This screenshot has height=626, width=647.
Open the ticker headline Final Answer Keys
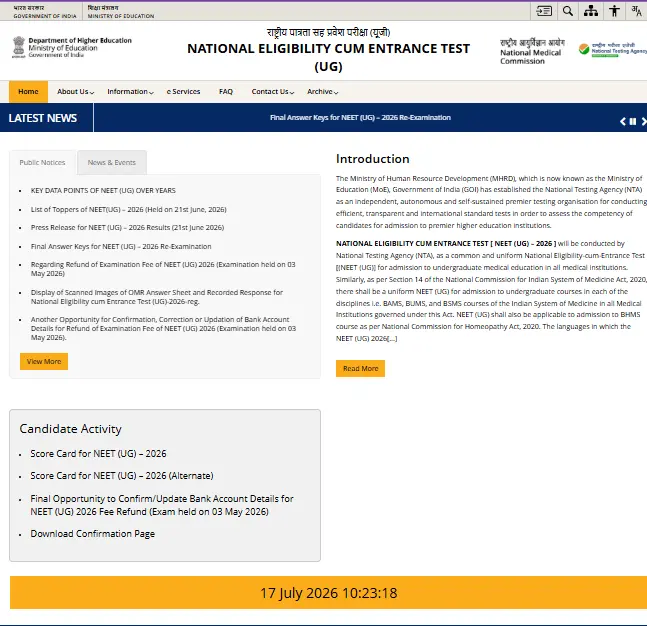360,118
